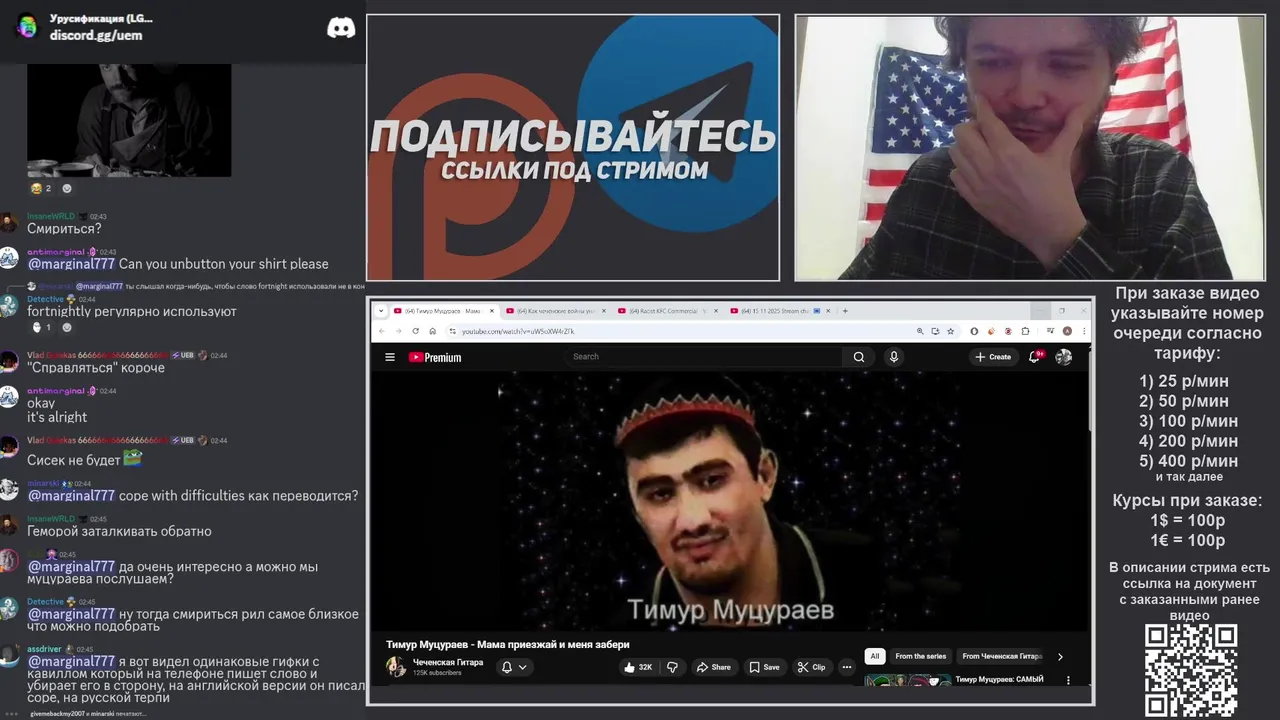
Task: Bookmark this page with the star icon
Action: click(949, 331)
